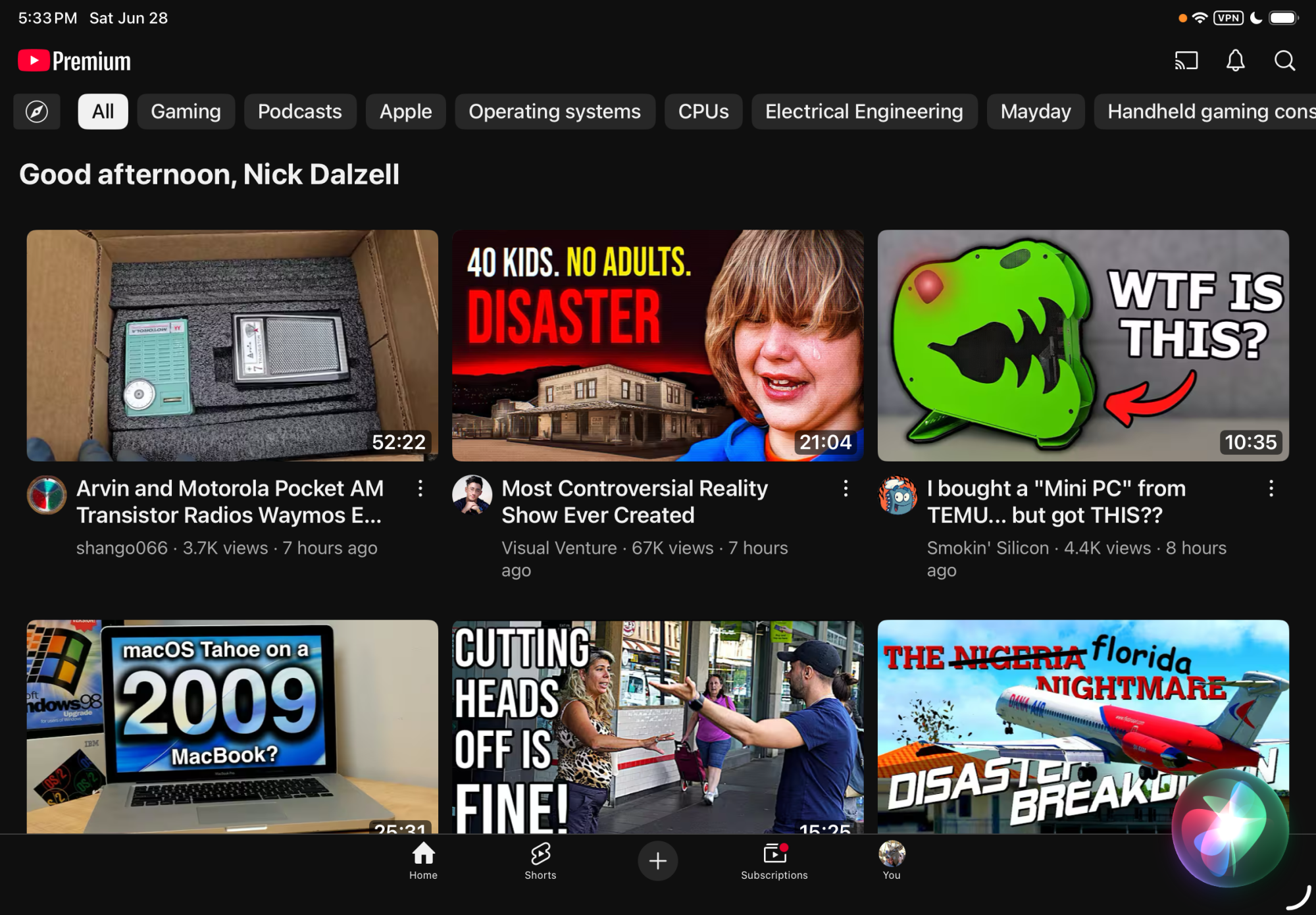
Task: Play the Florida Nightmare plane thumbnail
Action: pos(1083,727)
